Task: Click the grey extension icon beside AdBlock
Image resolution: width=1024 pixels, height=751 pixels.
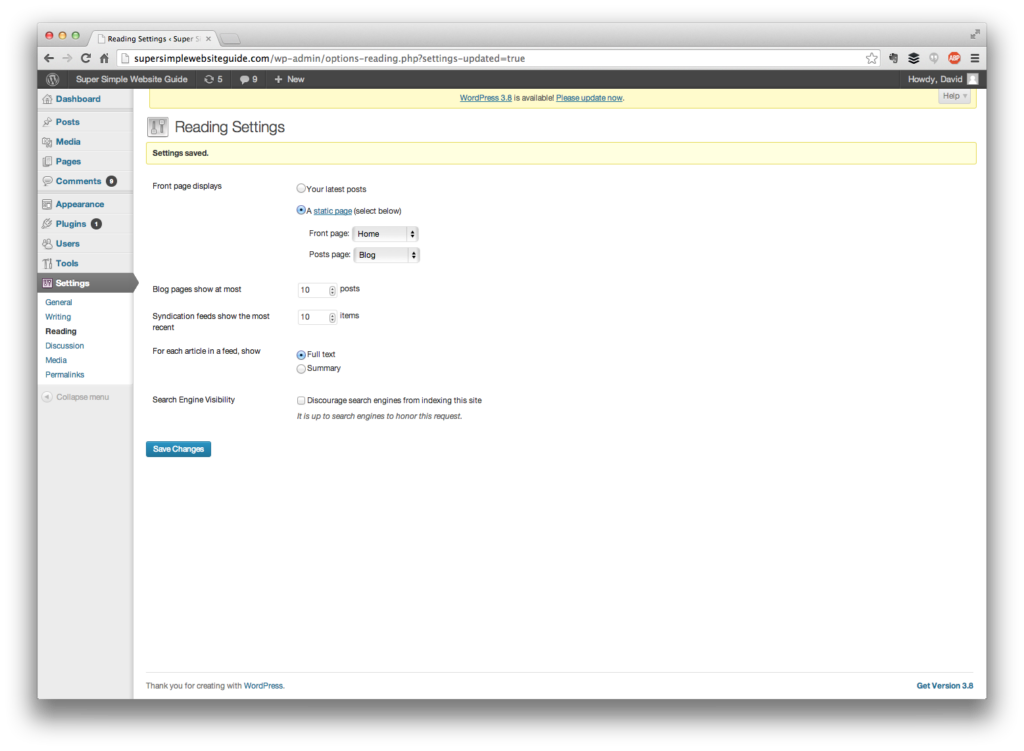Action: pos(934,58)
